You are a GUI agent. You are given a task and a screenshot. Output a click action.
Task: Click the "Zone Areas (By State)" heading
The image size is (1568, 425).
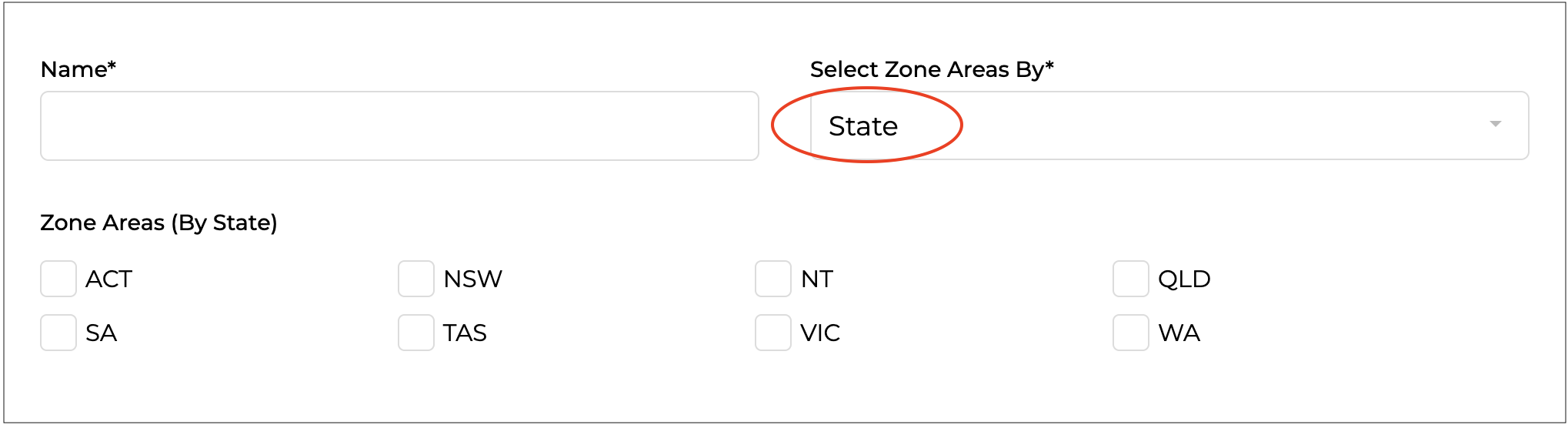pyautogui.click(x=158, y=223)
